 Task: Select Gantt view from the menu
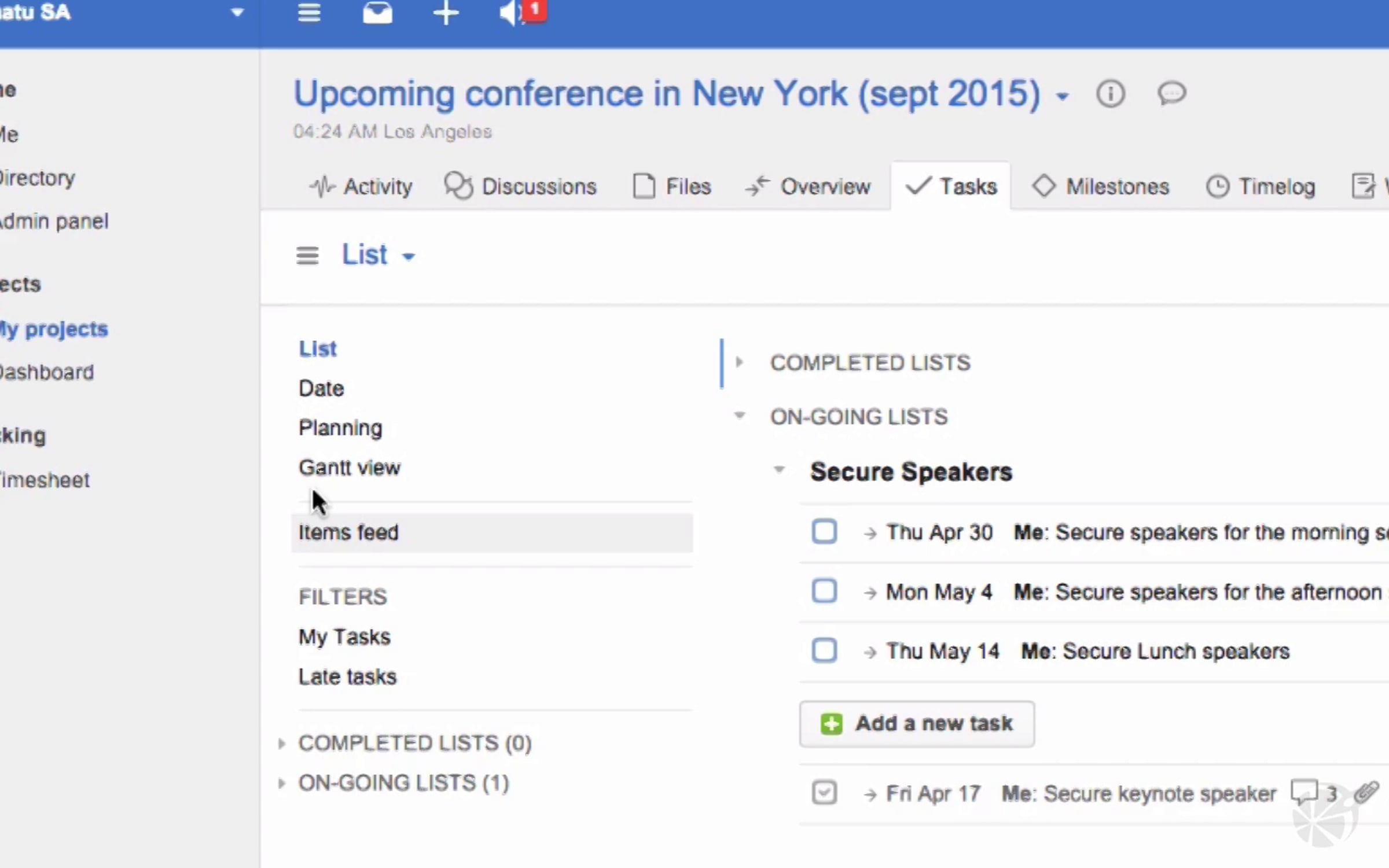click(x=349, y=468)
